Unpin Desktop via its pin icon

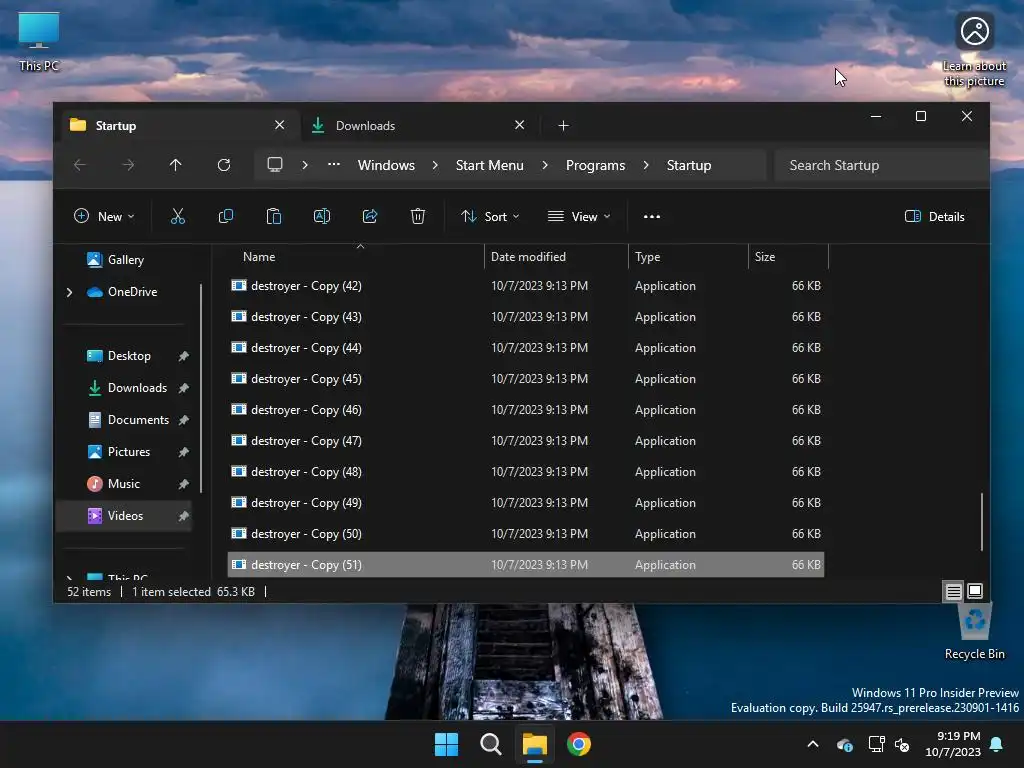pyautogui.click(x=184, y=356)
